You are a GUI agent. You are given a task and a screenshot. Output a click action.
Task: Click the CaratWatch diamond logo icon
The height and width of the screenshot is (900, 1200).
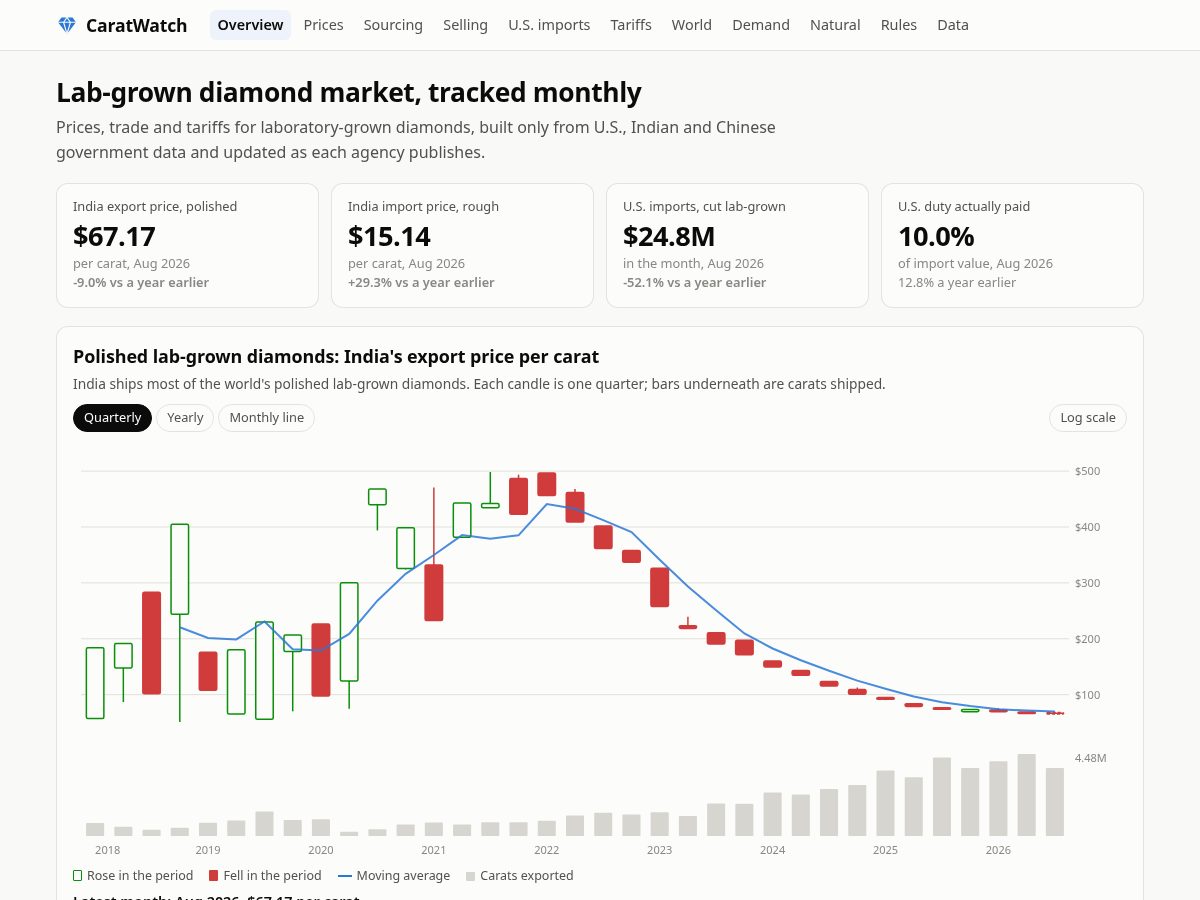[67, 25]
